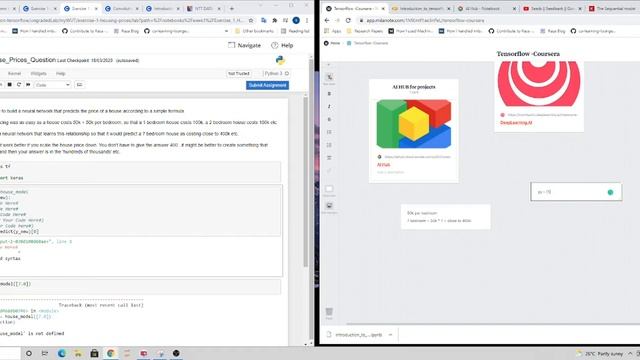Click the Trash icon in Milanote sidebar

[x=329, y=312]
